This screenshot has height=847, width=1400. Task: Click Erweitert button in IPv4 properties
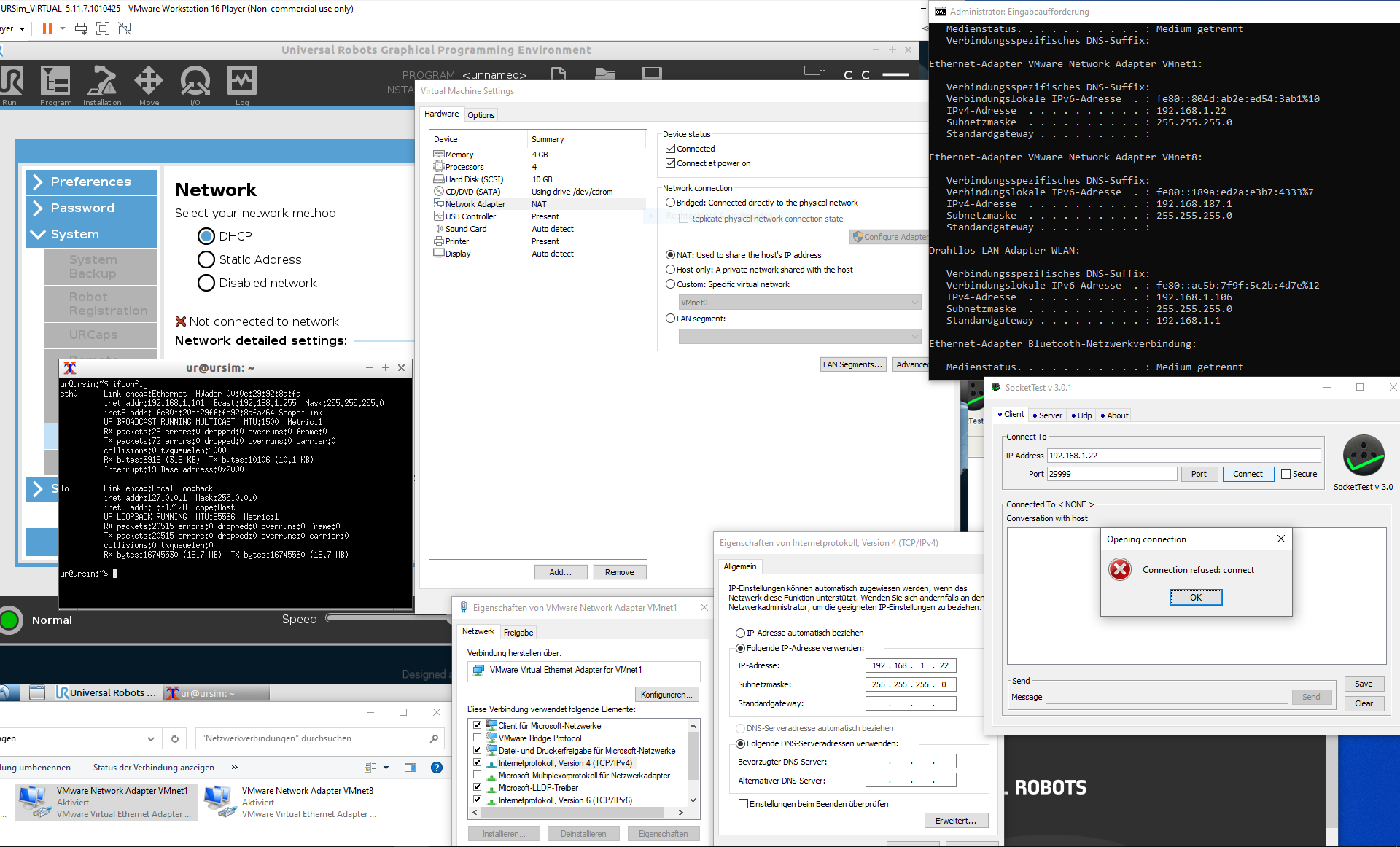click(956, 821)
